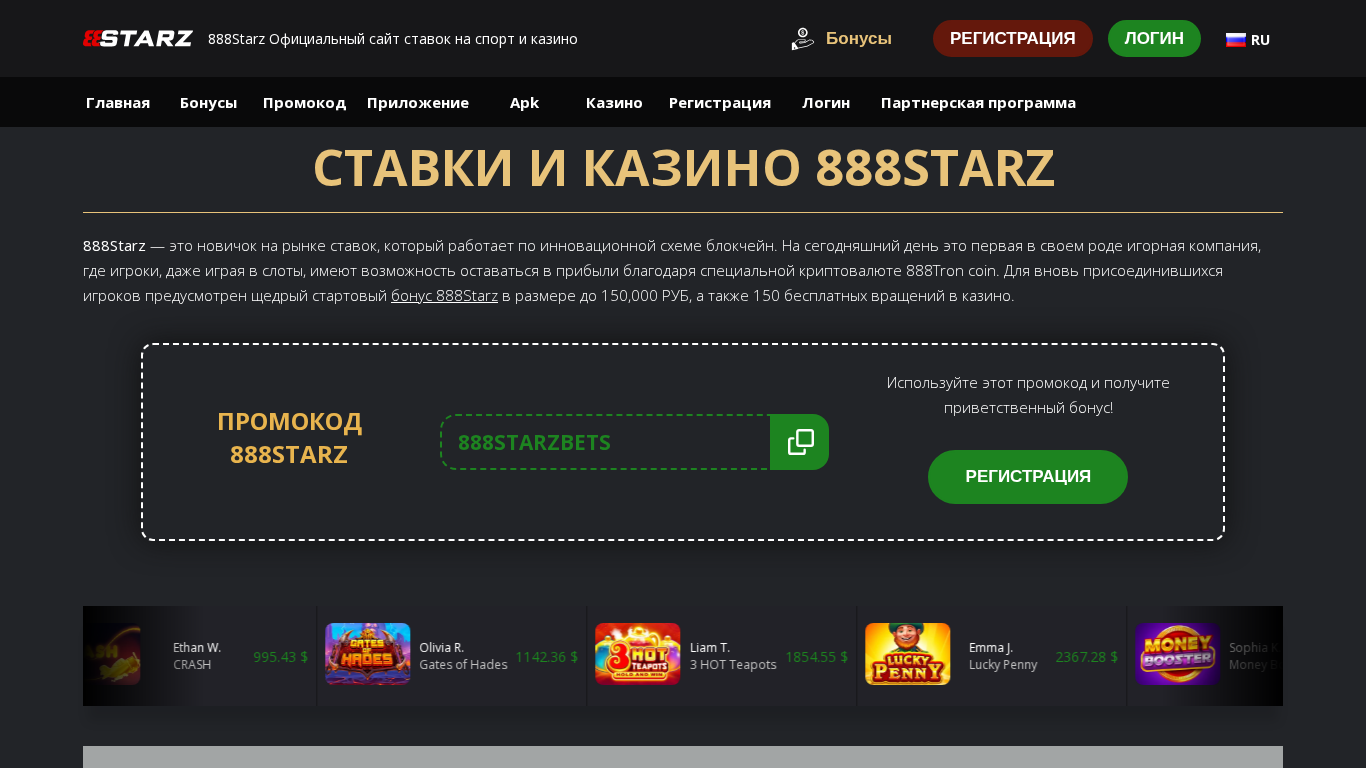
Task: Click the 888STARZBETS promo code field
Action: pos(605,442)
